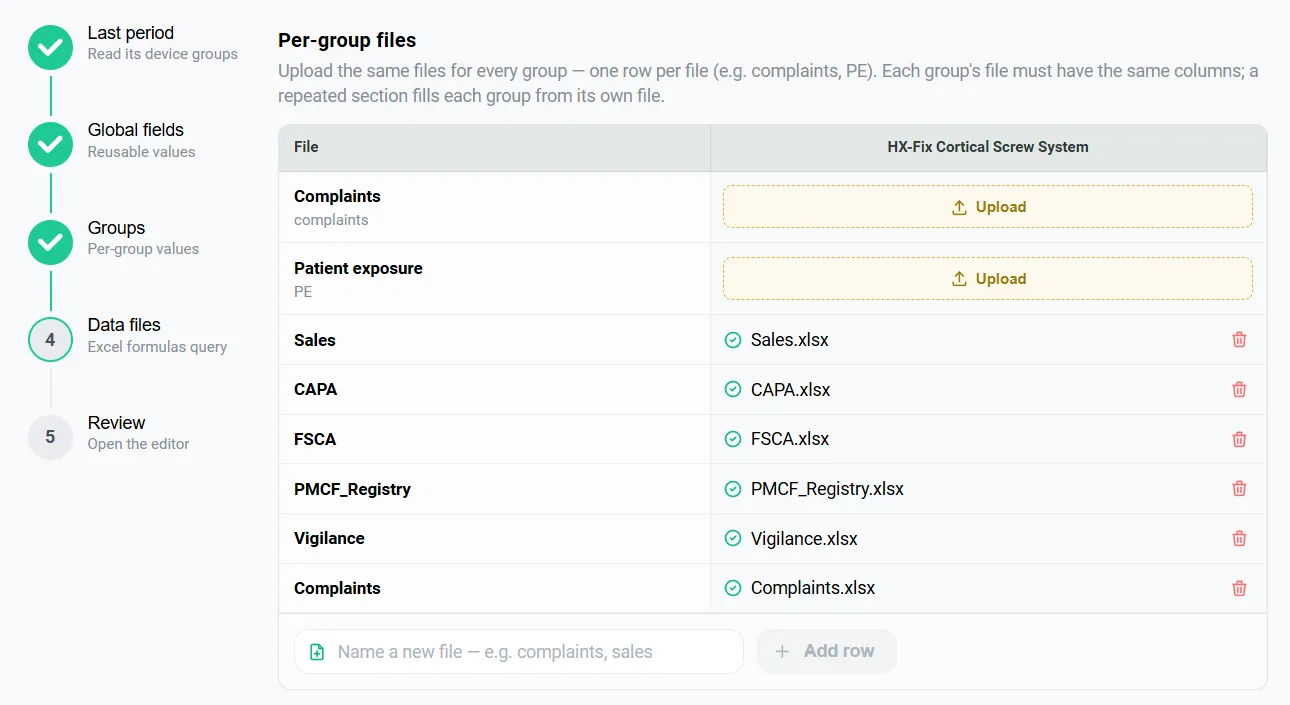Click the PMCF_Registry row label
The height and width of the screenshot is (705, 1290).
tap(352, 489)
